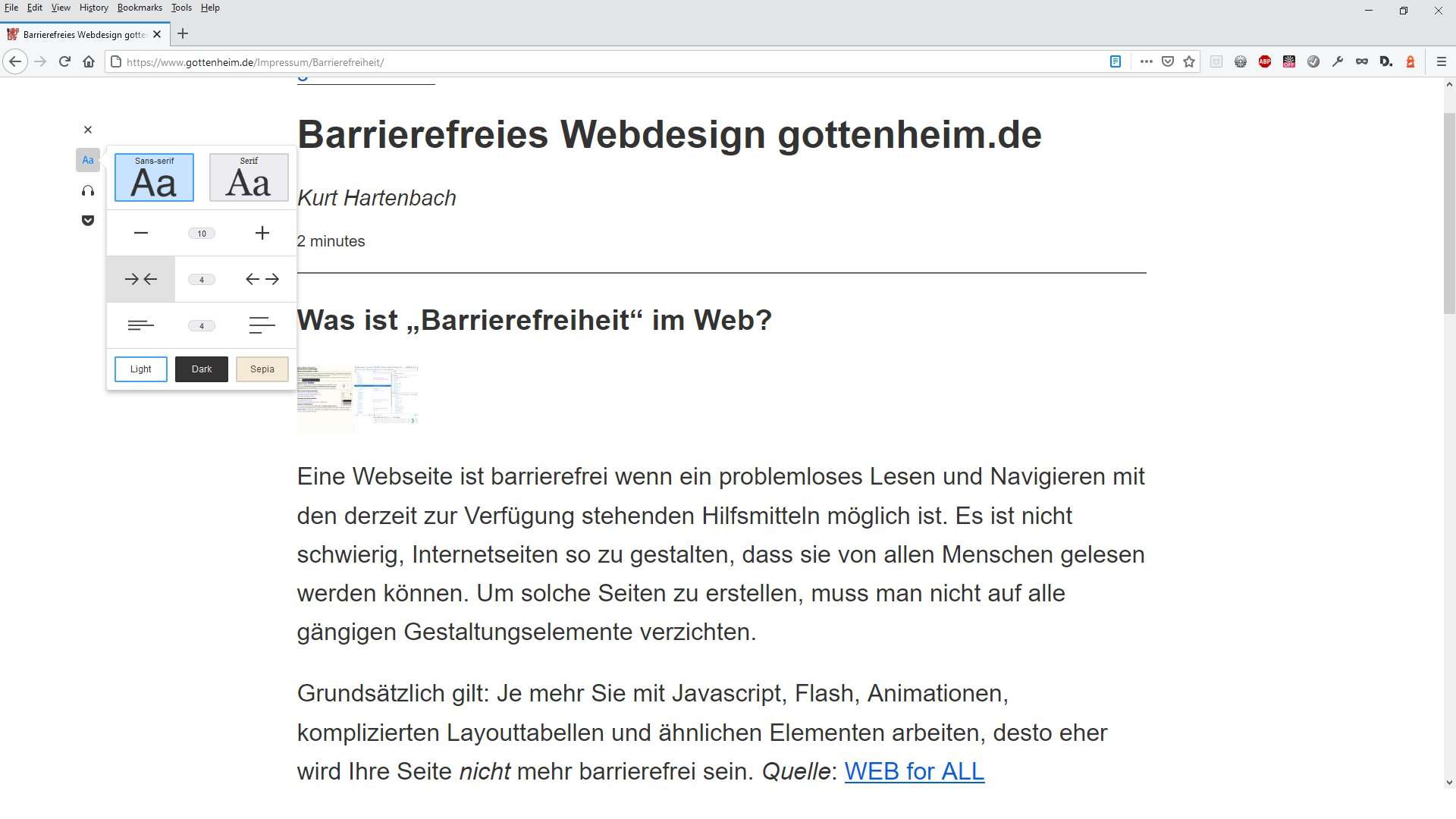
Task: Open the Bookmarks menu
Action: (140, 8)
